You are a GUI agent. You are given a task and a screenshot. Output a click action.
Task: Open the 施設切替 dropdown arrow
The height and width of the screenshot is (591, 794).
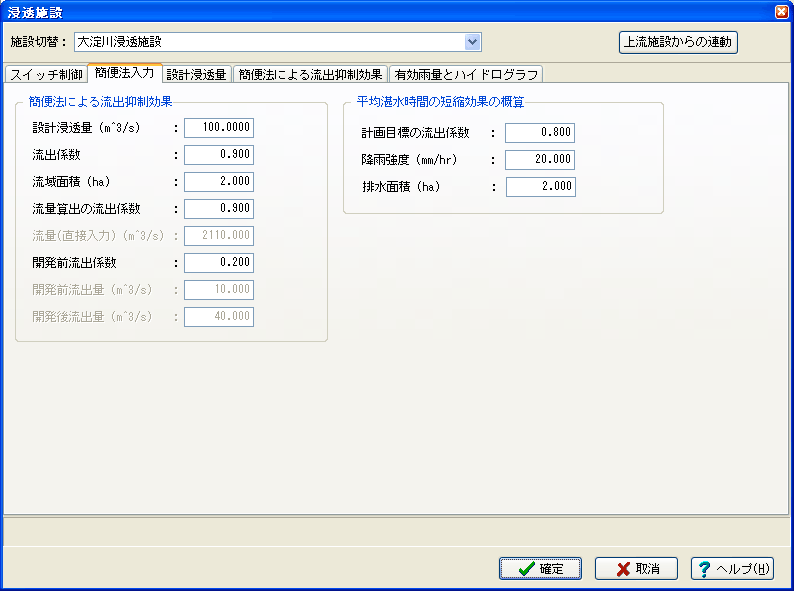tap(472, 42)
